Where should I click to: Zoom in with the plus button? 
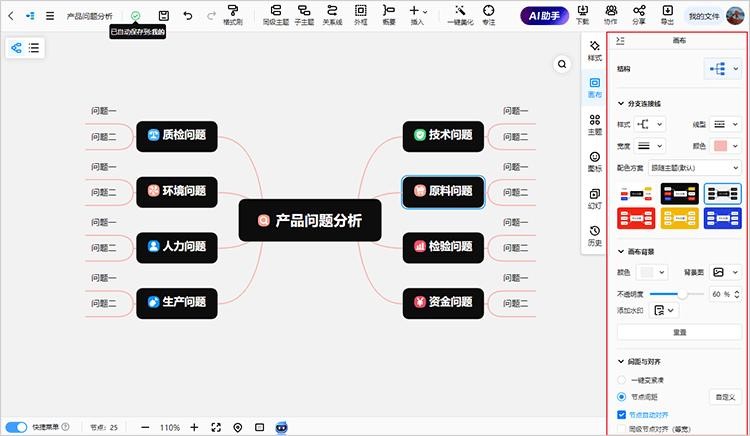coord(194,427)
